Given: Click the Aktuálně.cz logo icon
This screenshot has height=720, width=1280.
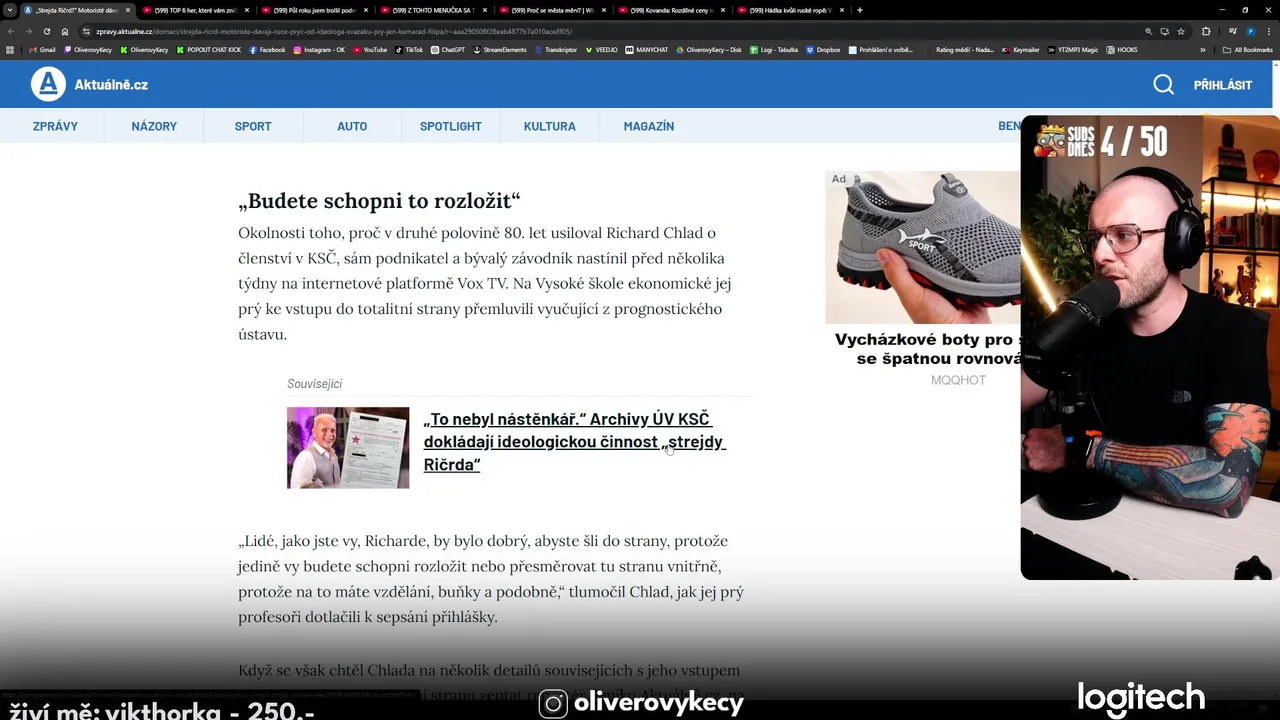Looking at the screenshot, I should [x=48, y=84].
